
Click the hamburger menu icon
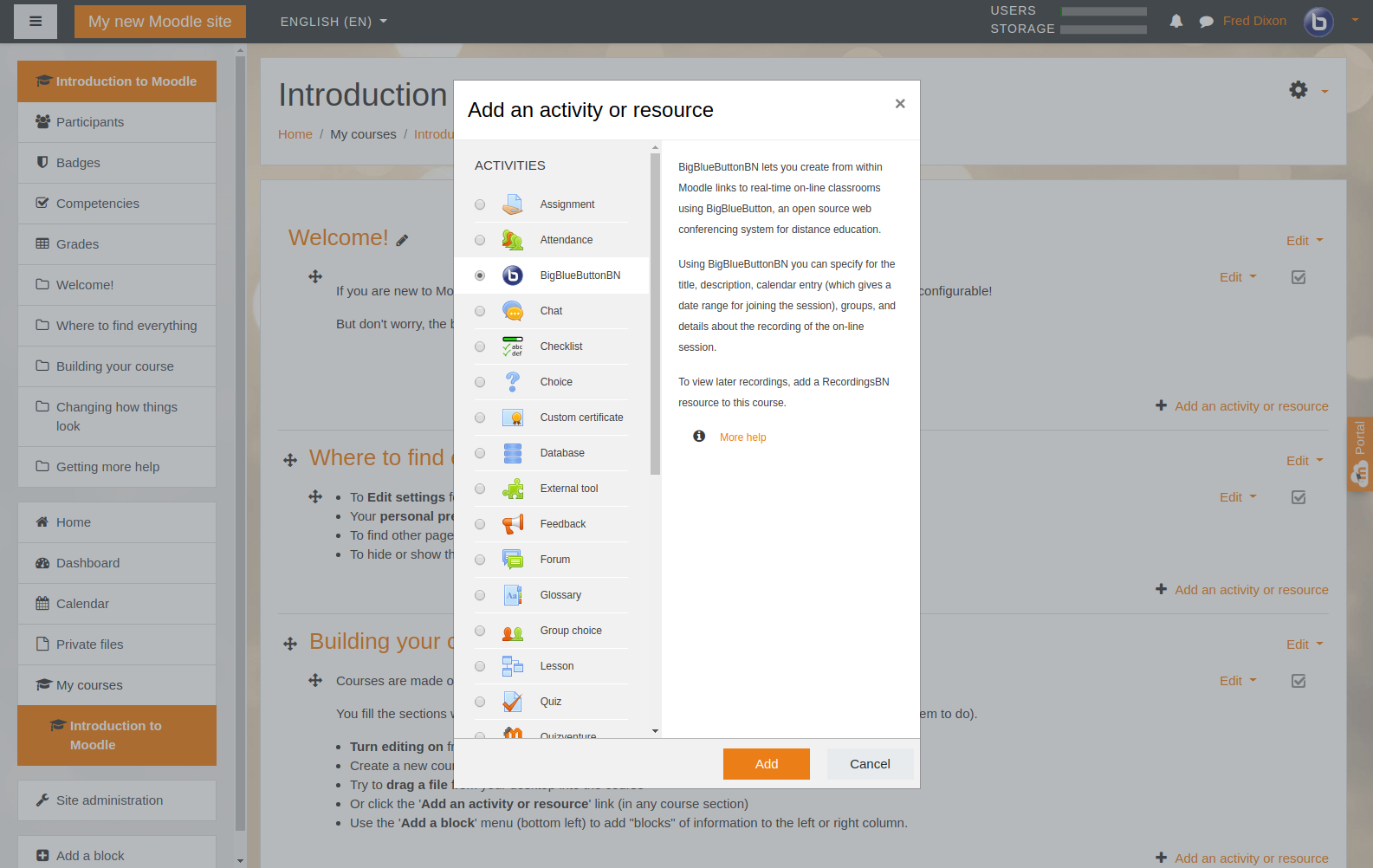point(36,22)
